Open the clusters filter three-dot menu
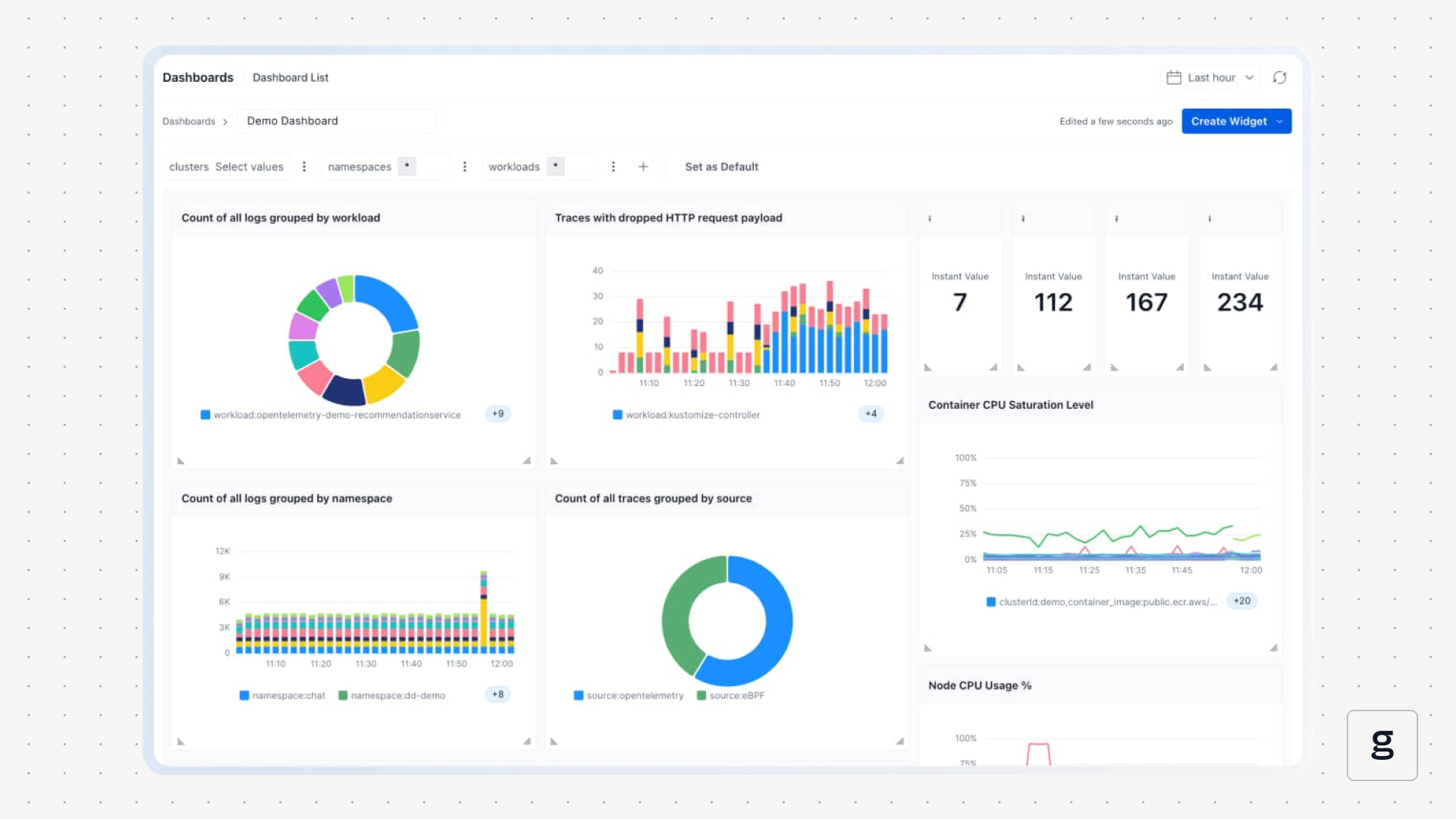 304,167
